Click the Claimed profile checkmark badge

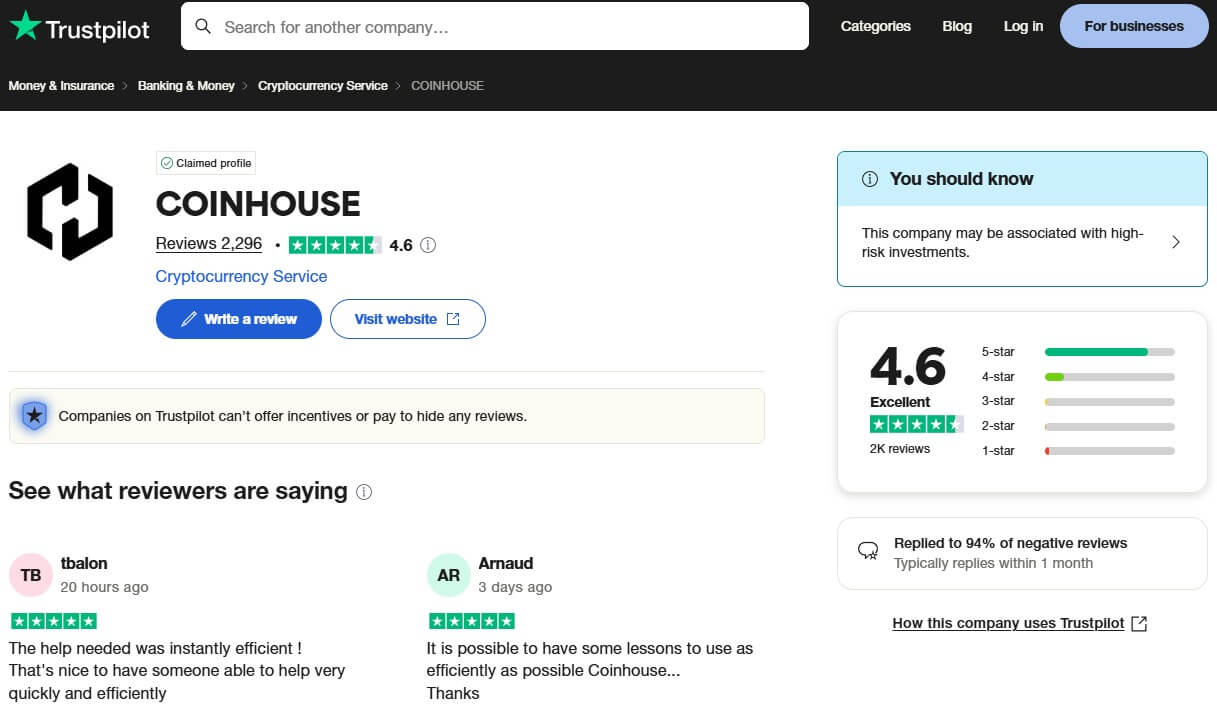pos(166,162)
